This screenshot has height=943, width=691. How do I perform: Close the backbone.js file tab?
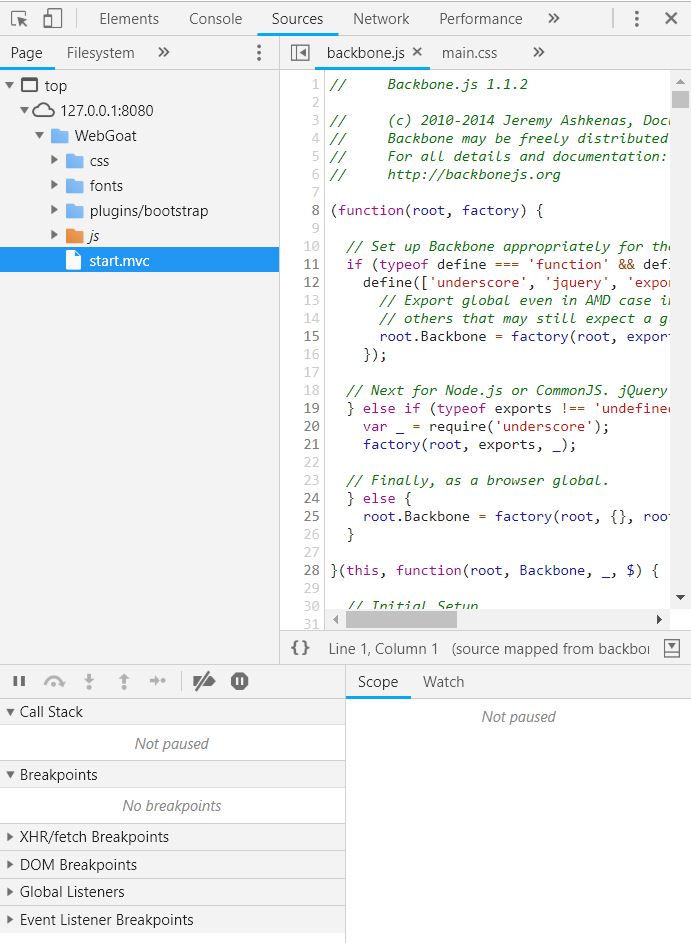pos(417,52)
